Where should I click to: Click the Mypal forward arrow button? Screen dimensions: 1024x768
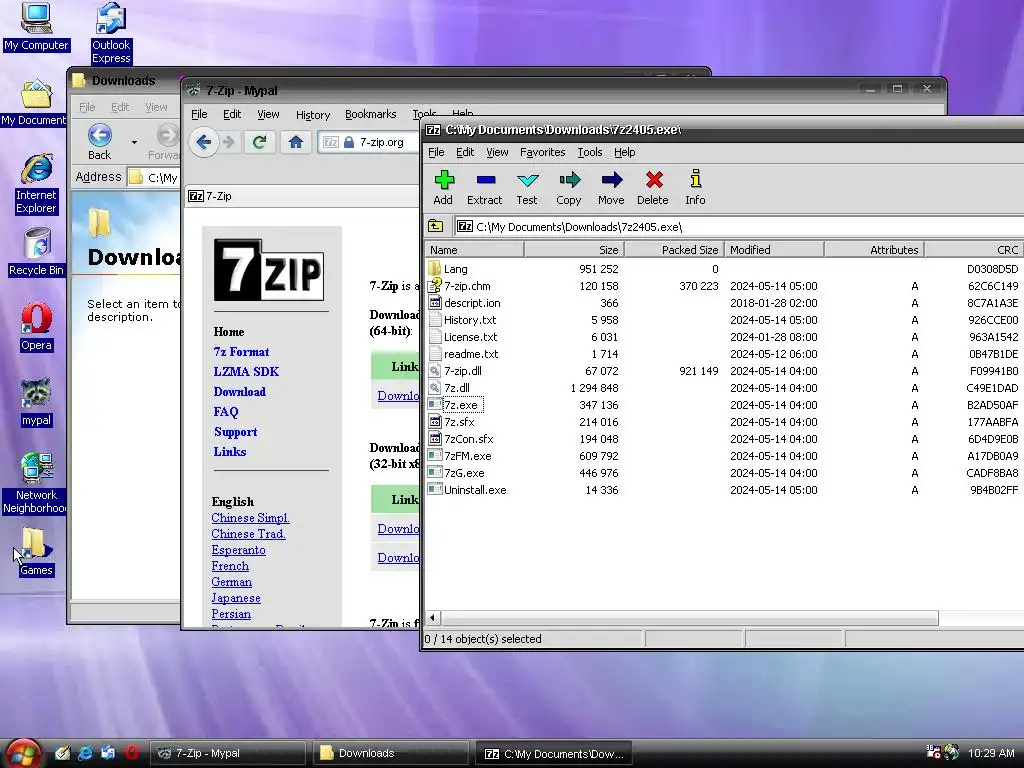pos(229,142)
